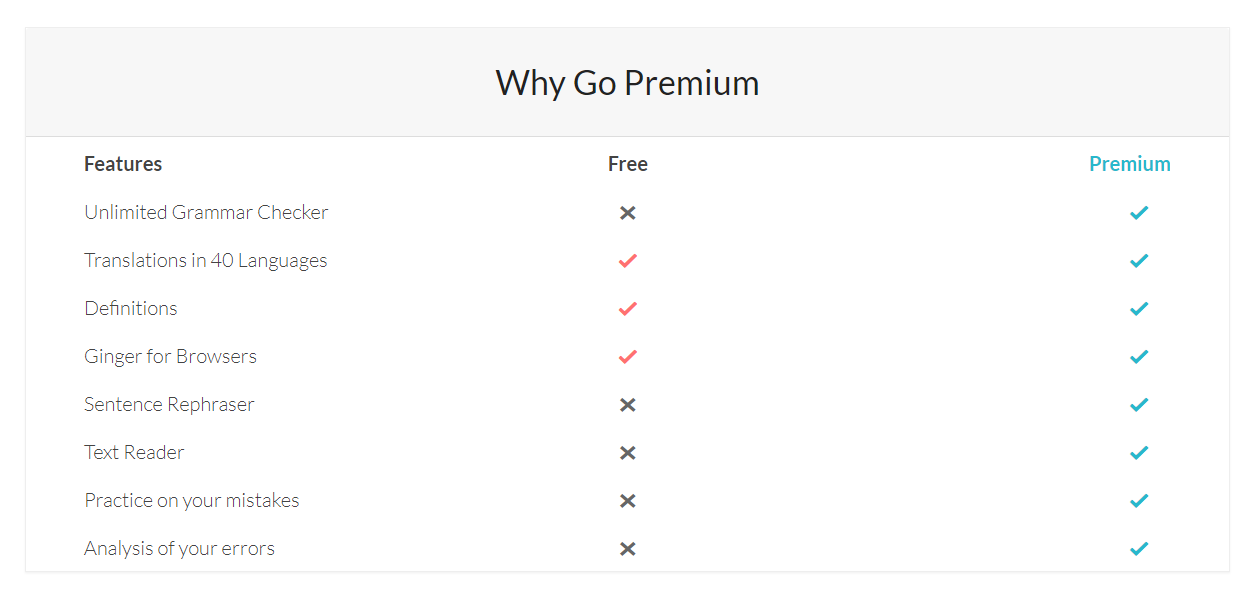Click Premium checkmark for Analysis of your errors
This screenshot has height=590, width=1257.
pyautogui.click(x=1139, y=549)
